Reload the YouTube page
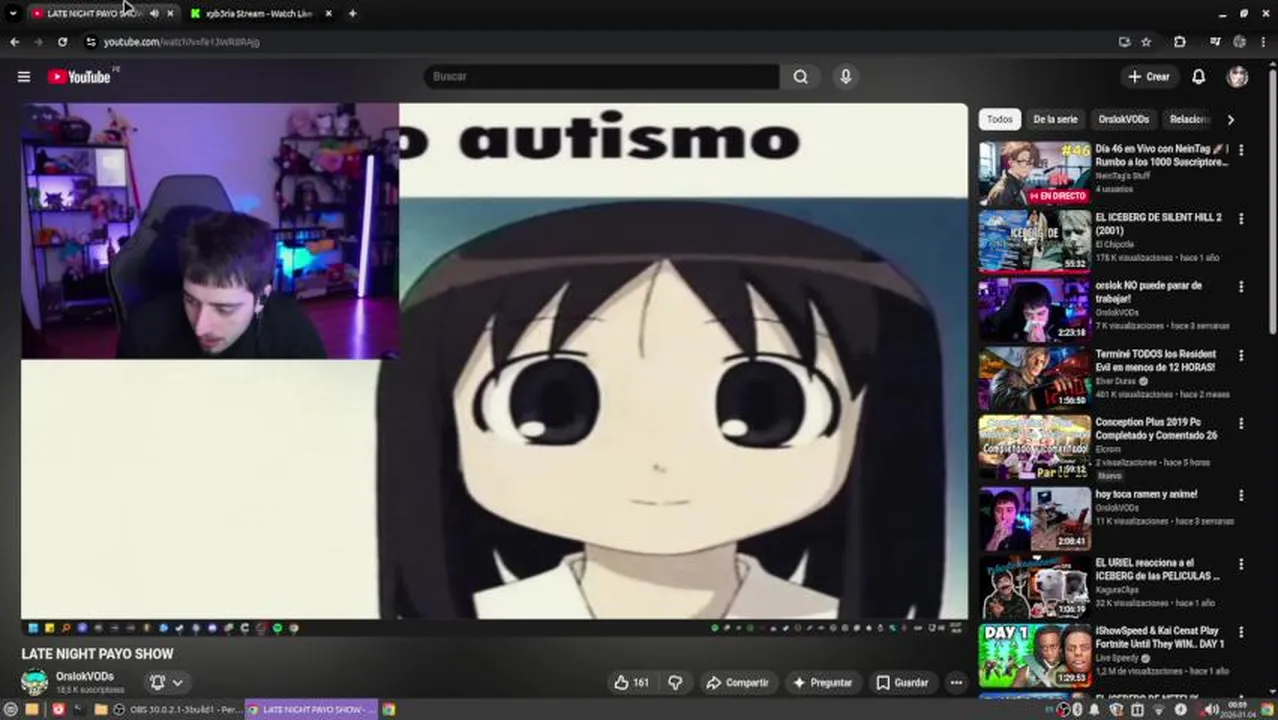This screenshot has height=720, width=1278. 62,42
